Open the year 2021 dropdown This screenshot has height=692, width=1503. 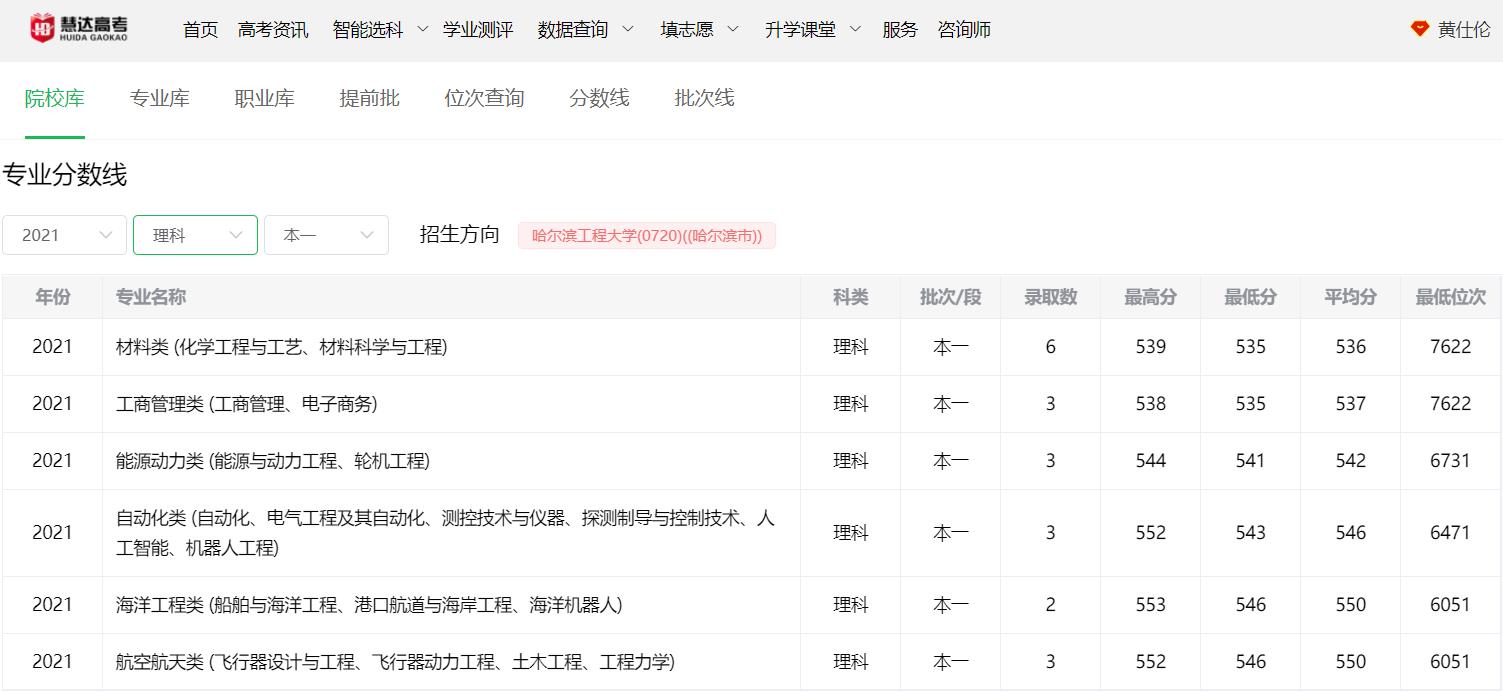point(64,235)
